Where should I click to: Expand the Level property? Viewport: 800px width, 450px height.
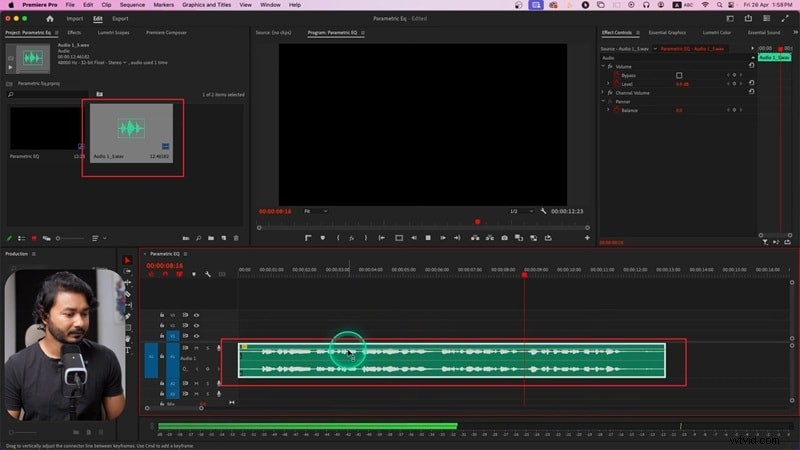point(608,84)
